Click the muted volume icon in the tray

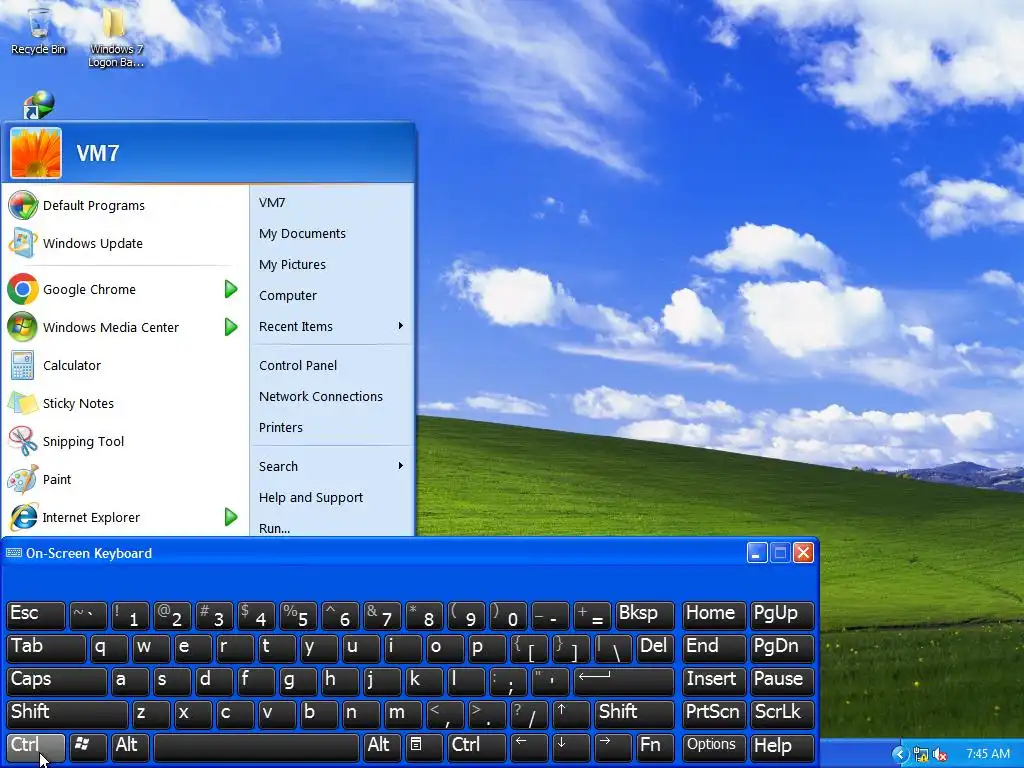(x=940, y=754)
